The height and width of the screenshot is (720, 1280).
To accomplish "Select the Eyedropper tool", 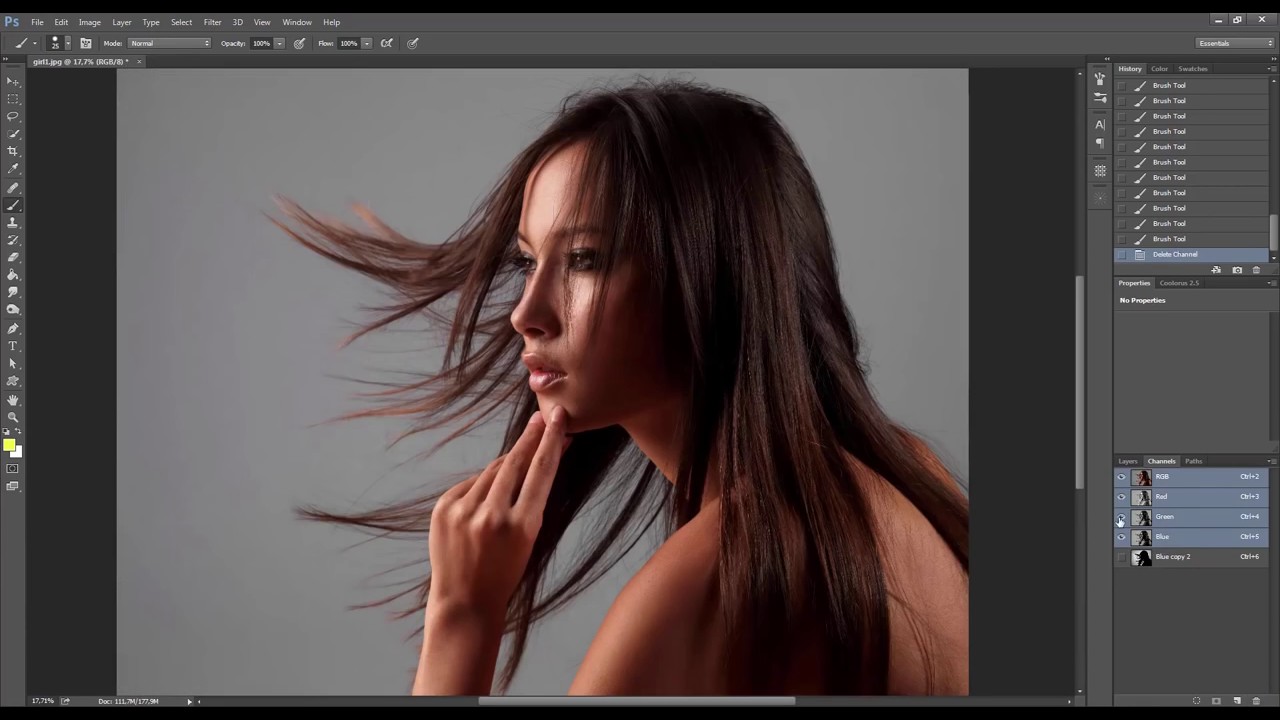I will (13, 168).
